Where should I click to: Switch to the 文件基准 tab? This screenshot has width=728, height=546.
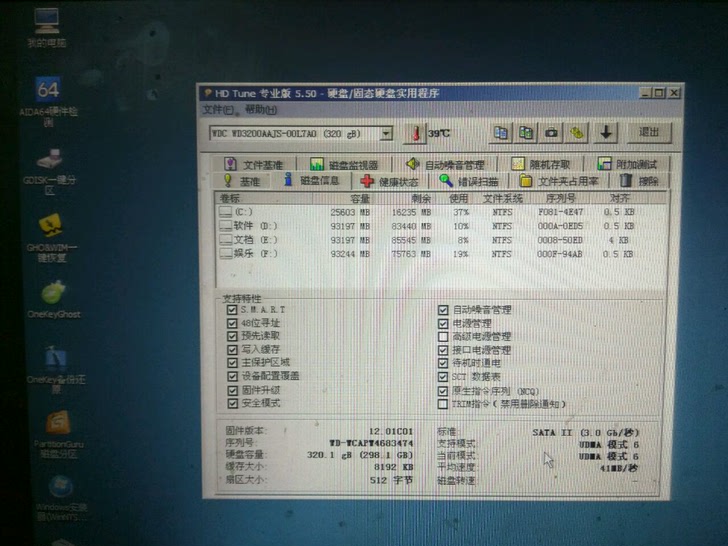(x=254, y=164)
